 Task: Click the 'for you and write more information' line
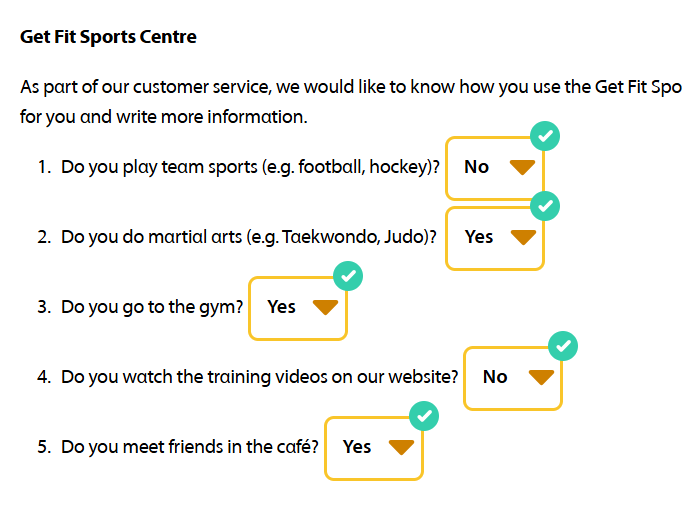click(x=163, y=116)
